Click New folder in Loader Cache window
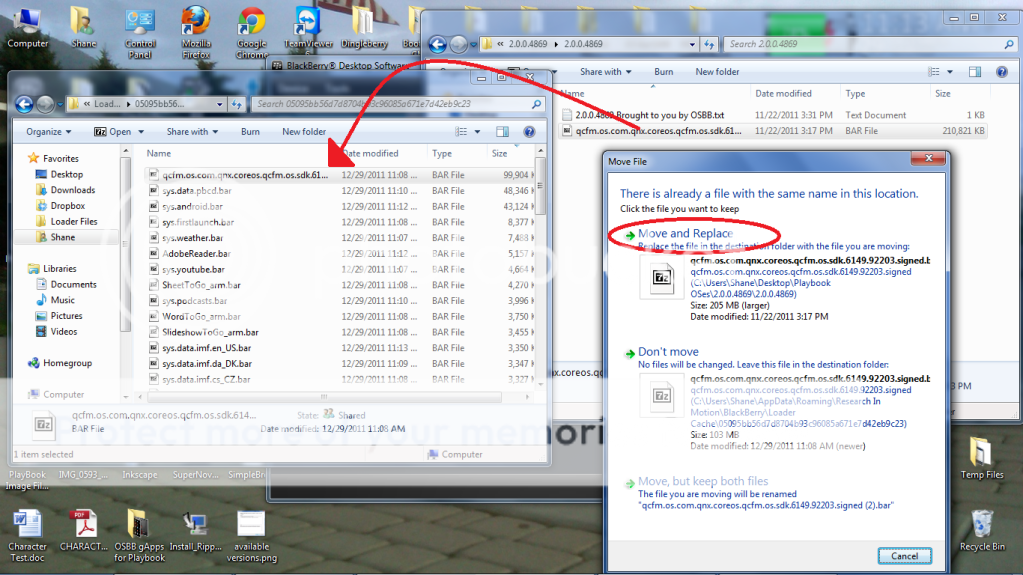This screenshot has height=575, width=1023. point(304,132)
